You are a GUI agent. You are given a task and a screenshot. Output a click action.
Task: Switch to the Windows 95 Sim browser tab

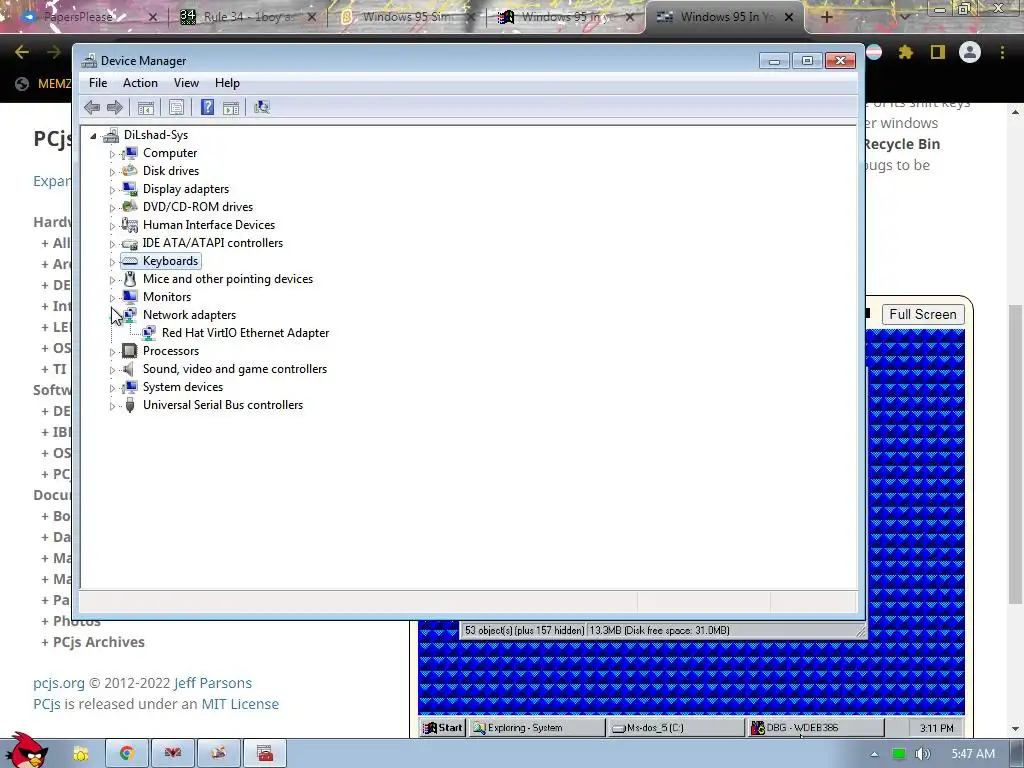(x=408, y=17)
